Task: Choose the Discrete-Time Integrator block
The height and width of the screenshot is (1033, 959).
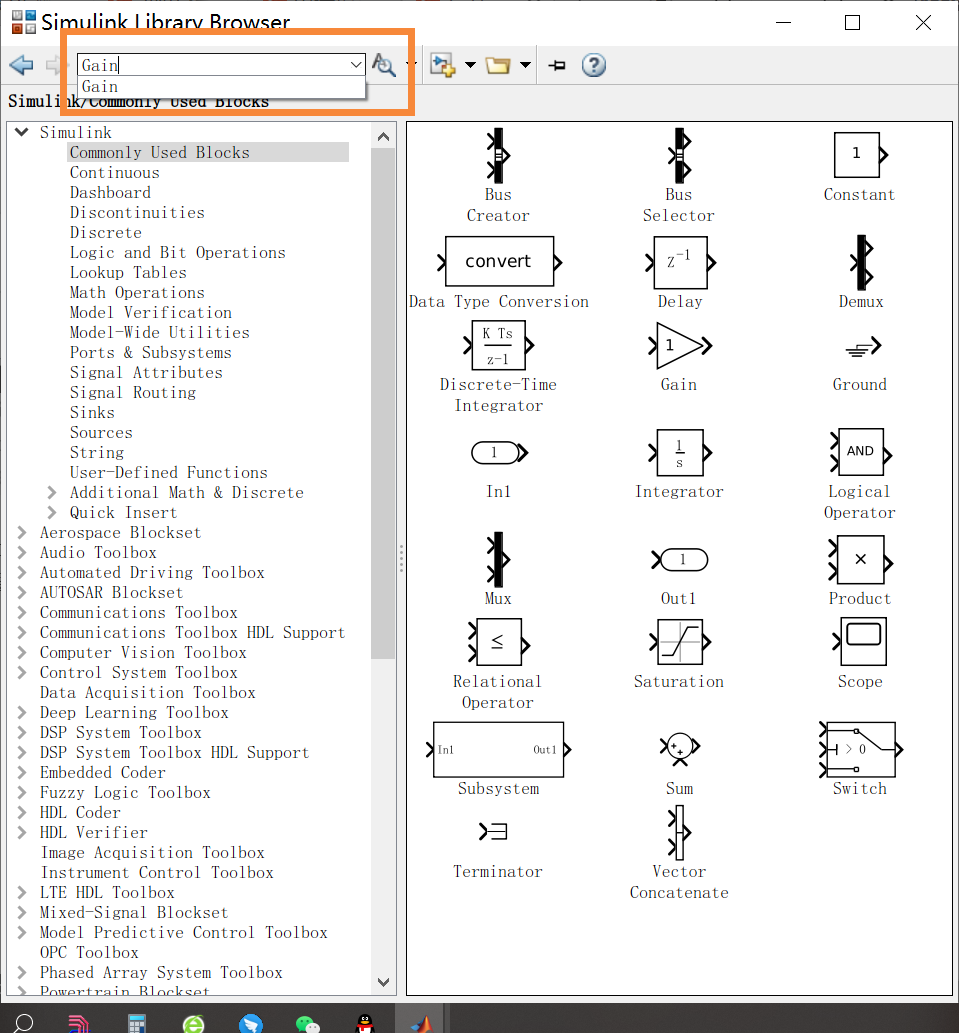Action: 499,345
